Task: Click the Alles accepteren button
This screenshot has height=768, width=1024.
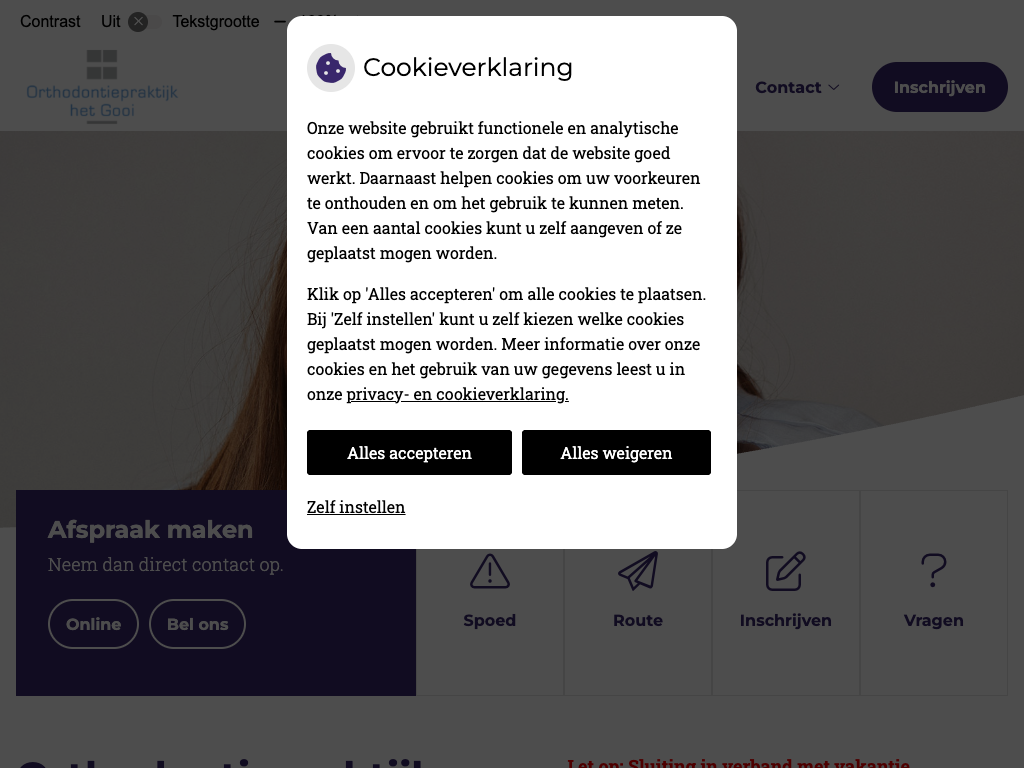Action: 409,453
